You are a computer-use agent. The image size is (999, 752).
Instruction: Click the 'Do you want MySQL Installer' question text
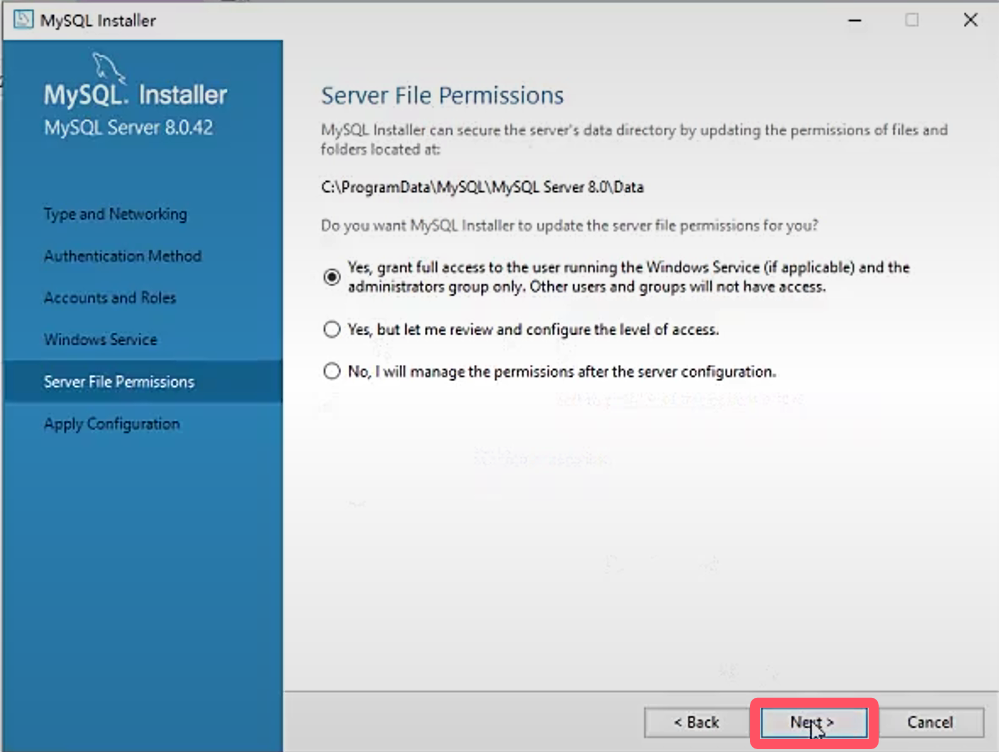coord(570,226)
